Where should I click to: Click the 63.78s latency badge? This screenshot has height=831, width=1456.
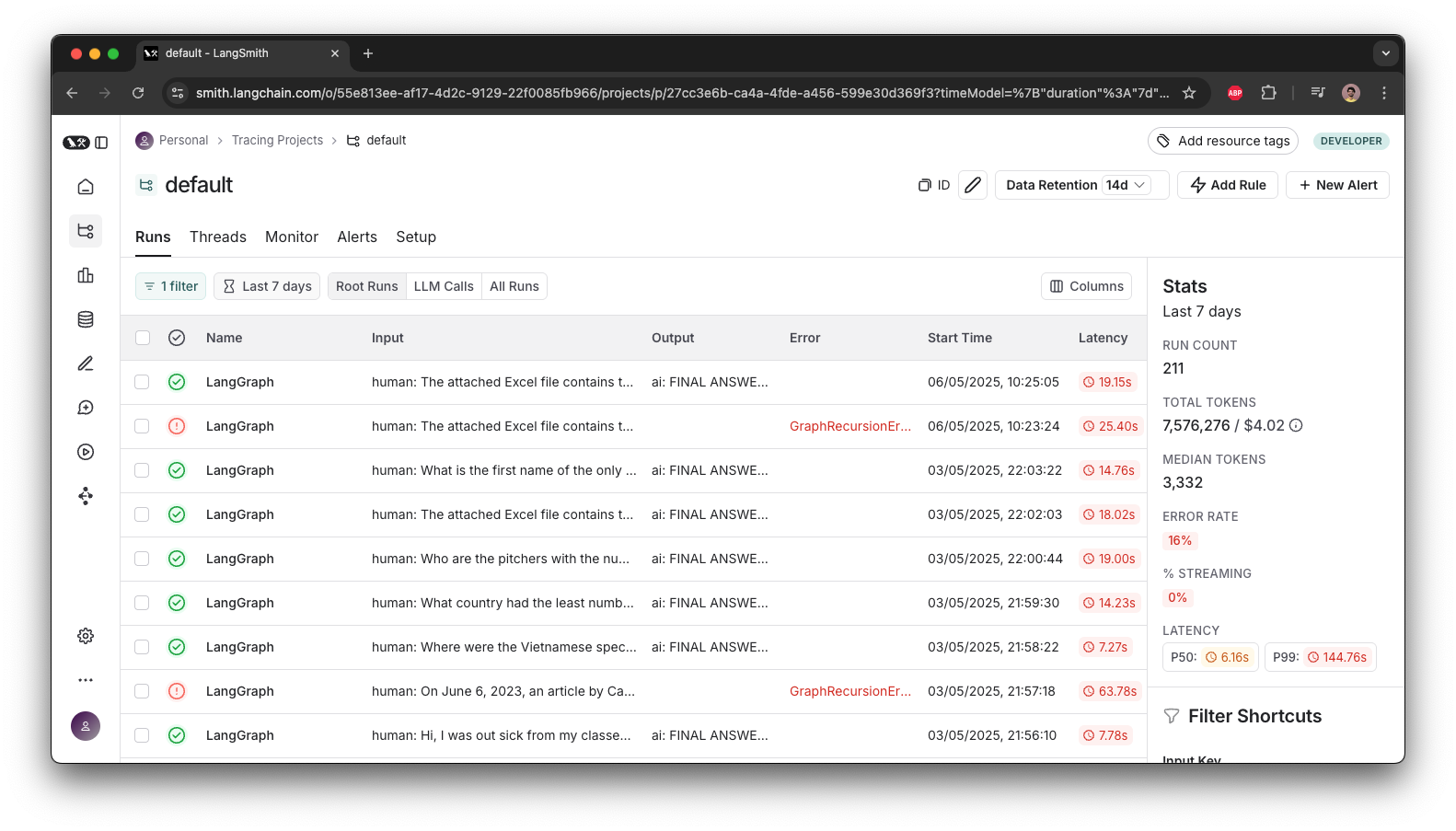(x=1110, y=691)
